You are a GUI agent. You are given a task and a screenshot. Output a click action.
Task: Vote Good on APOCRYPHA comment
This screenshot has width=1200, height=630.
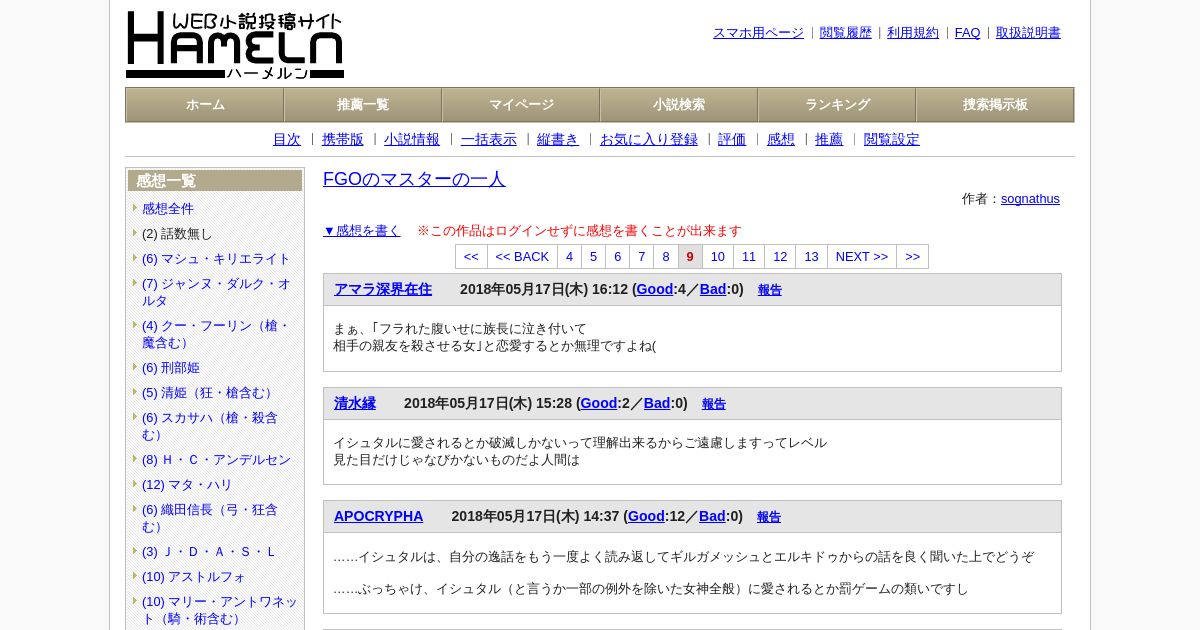[x=646, y=516]
